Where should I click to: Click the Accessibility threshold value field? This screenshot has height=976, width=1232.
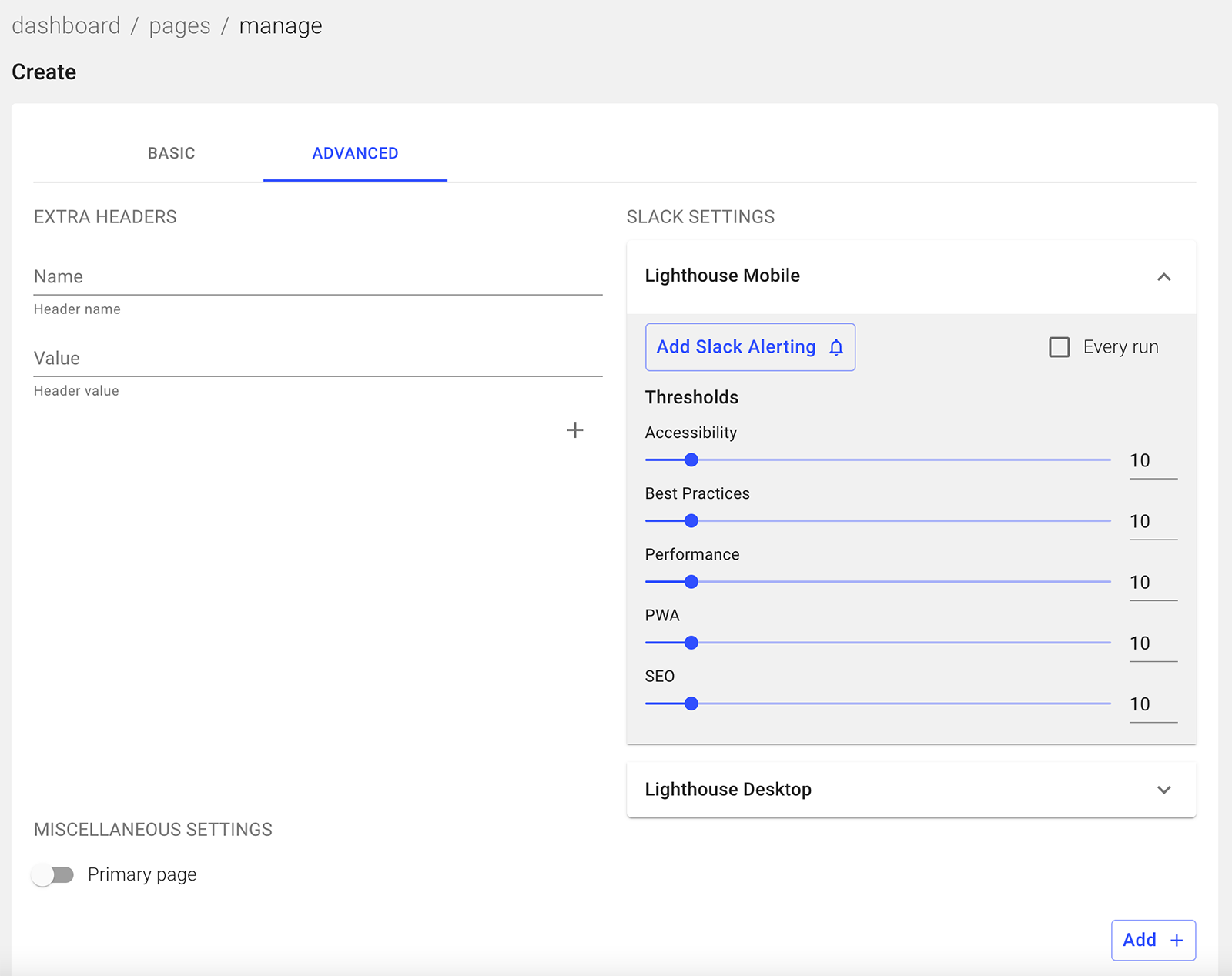pyautogui.click(x=1153, y=461)
